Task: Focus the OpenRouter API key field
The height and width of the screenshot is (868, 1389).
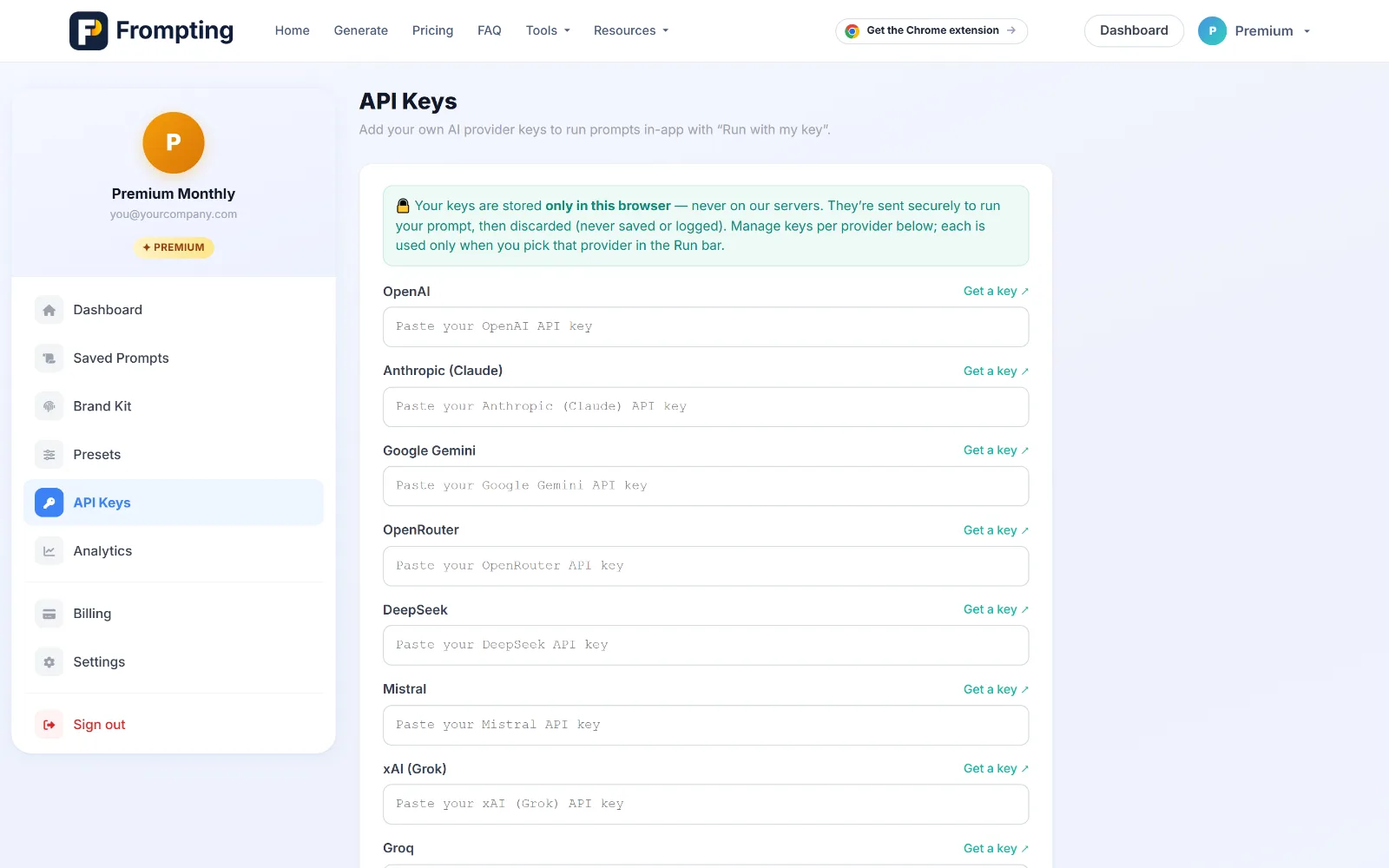Action: tap(706, 566)
